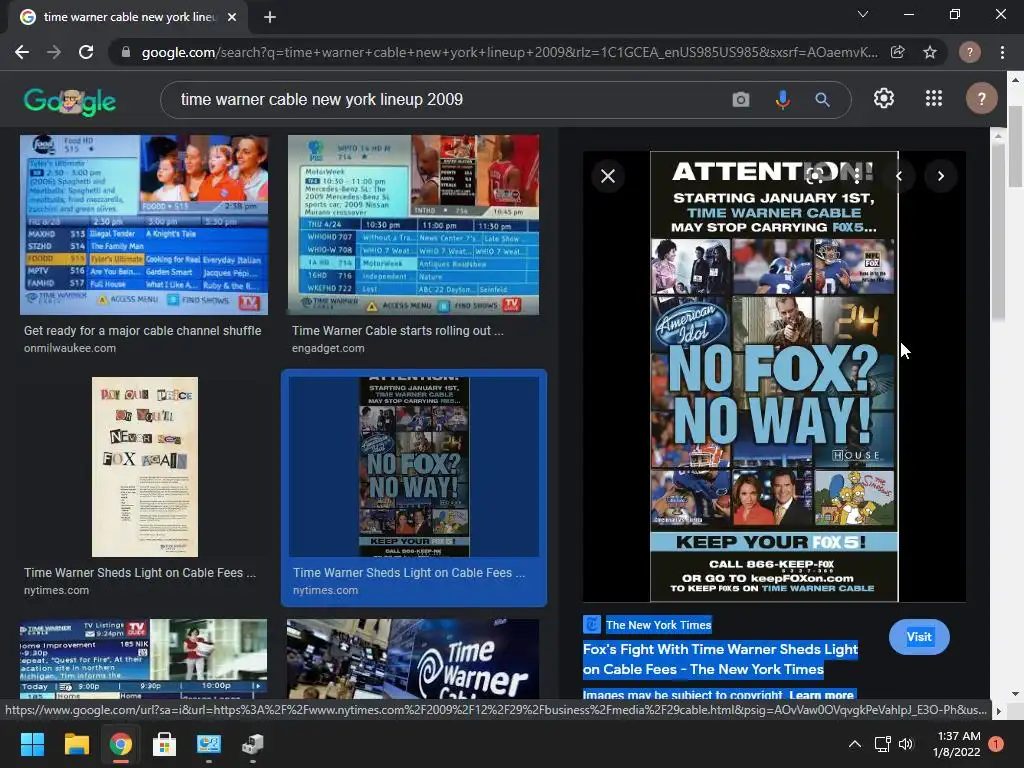Click the nytimes.com label under ransom note image
The width and height of the screenshot is (1024, 768).
(56, 590)
